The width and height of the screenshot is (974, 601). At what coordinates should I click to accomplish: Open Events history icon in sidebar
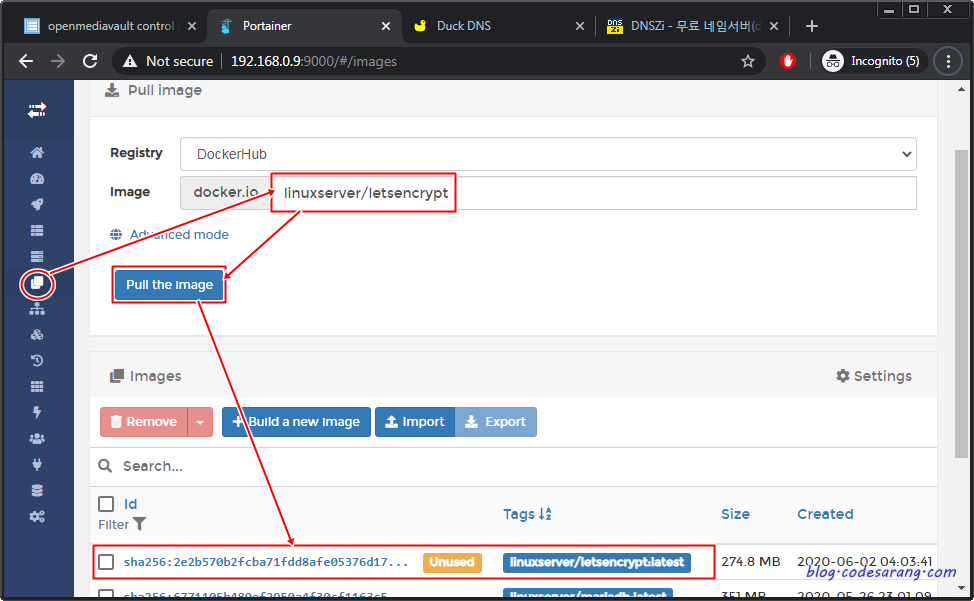pyautogui.click(x=37, y=361)
